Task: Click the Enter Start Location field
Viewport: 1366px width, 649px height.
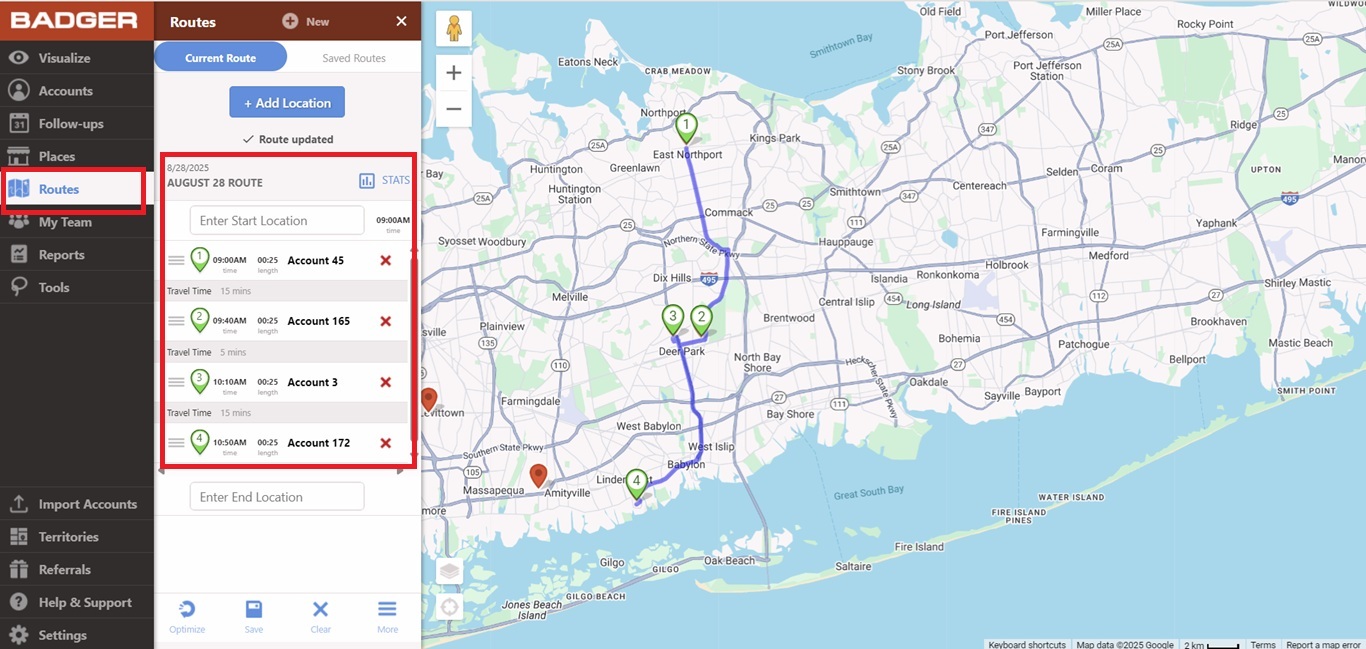Action: [277, 221]
